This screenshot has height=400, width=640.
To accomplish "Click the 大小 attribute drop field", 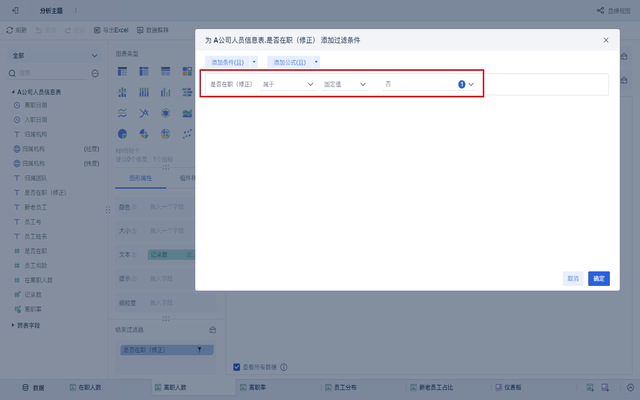I will pyautogui.click(x=171, y=231).
